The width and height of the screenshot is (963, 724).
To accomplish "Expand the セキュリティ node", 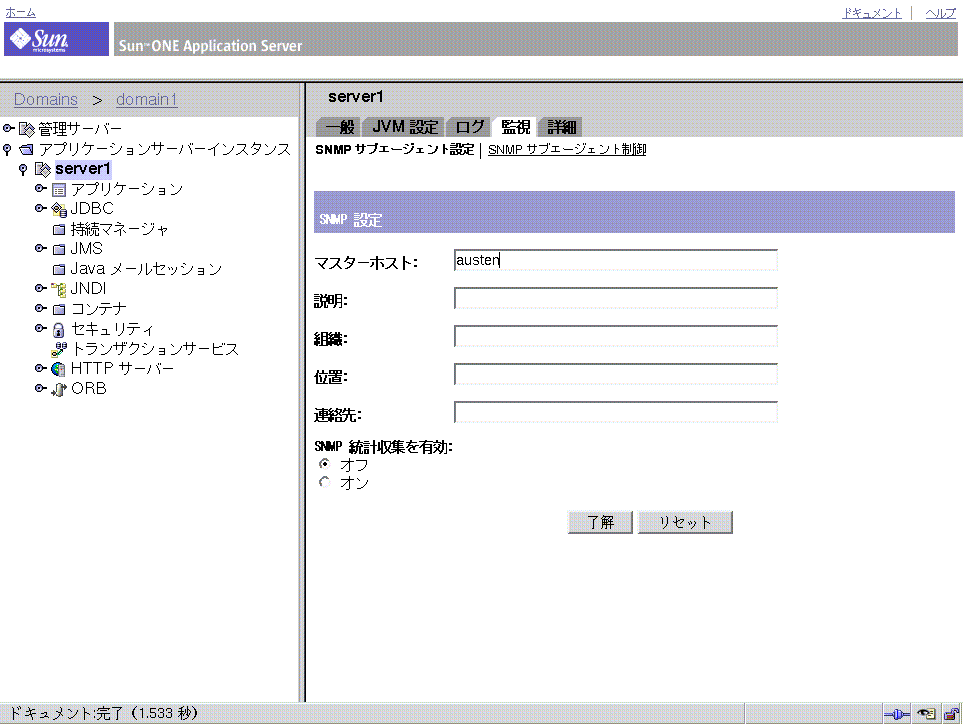I will (41, 328).
